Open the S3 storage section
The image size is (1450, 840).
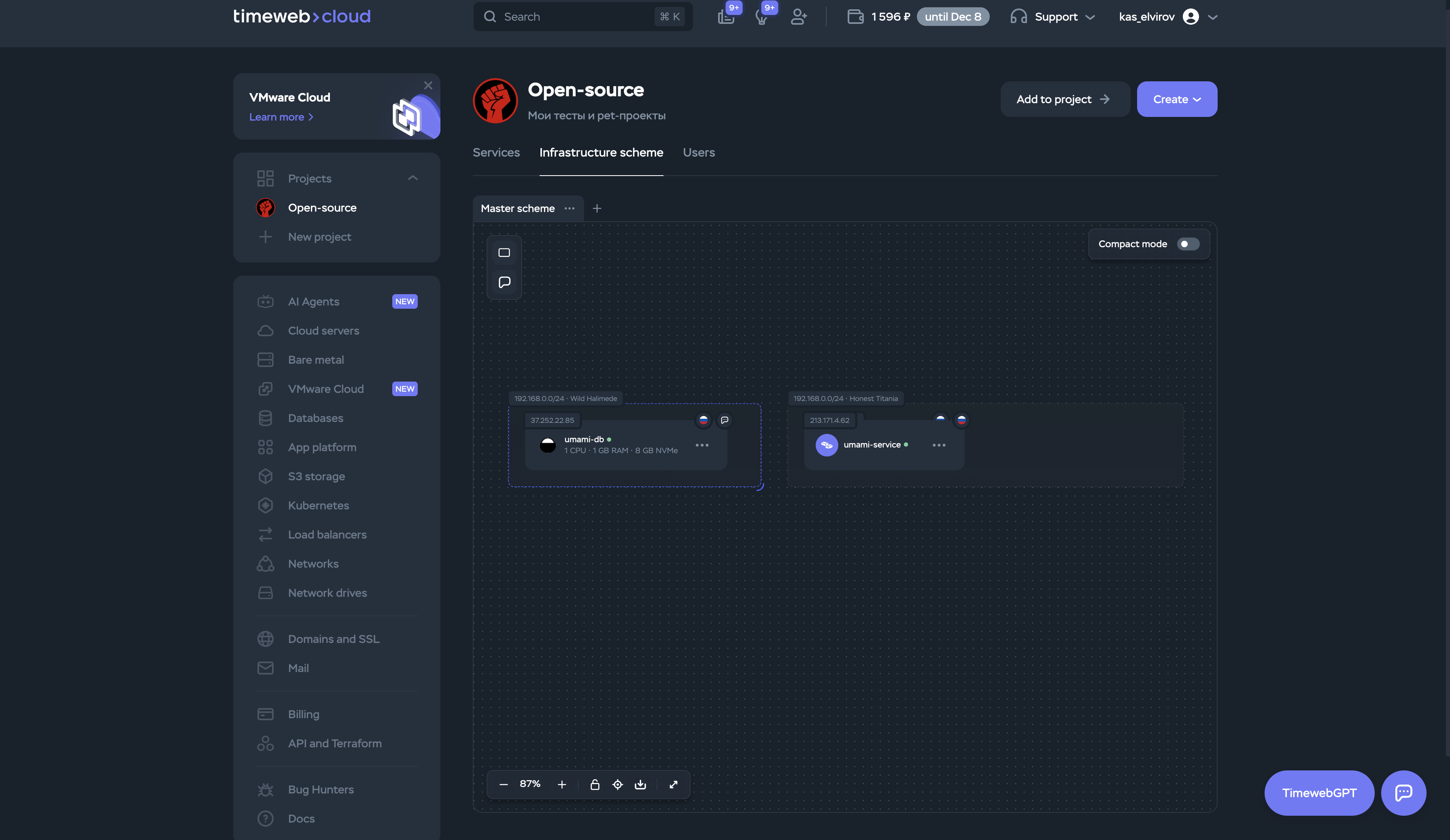pos(316,476)
